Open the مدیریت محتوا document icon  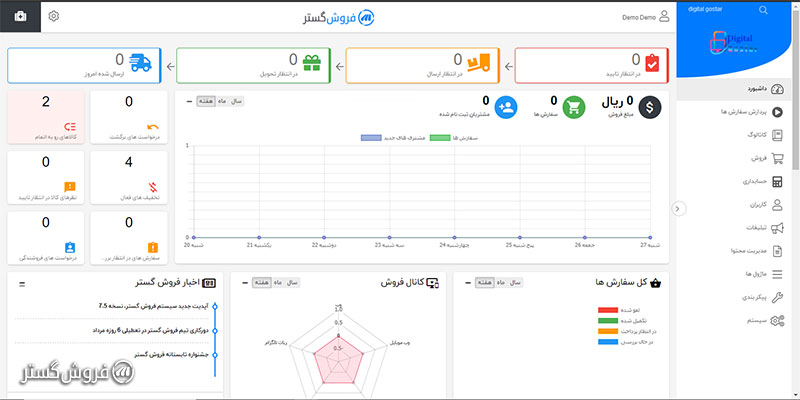coord(777,251)
